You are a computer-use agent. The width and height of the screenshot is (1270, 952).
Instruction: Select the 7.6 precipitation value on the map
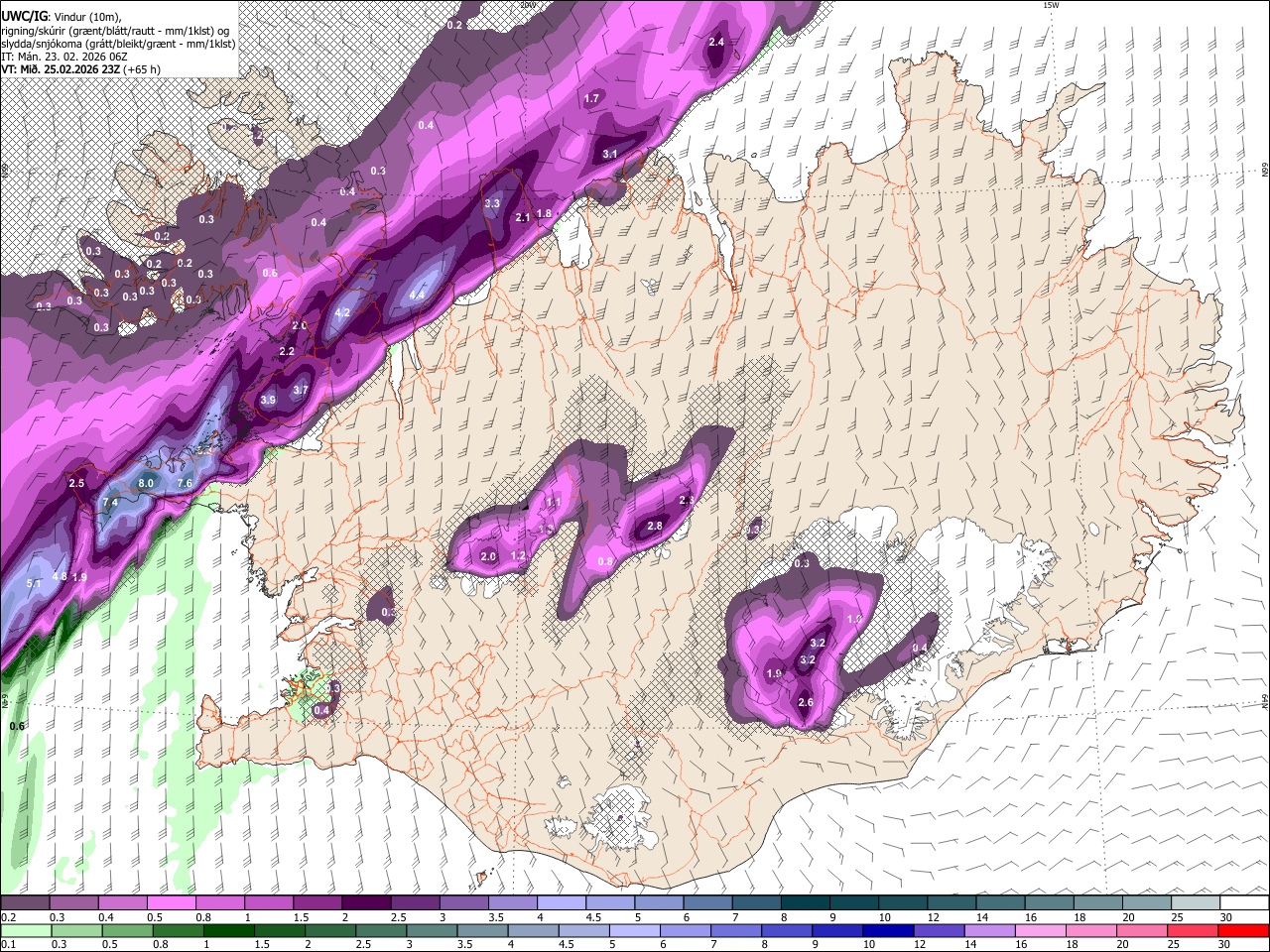[x=185, y=483]
